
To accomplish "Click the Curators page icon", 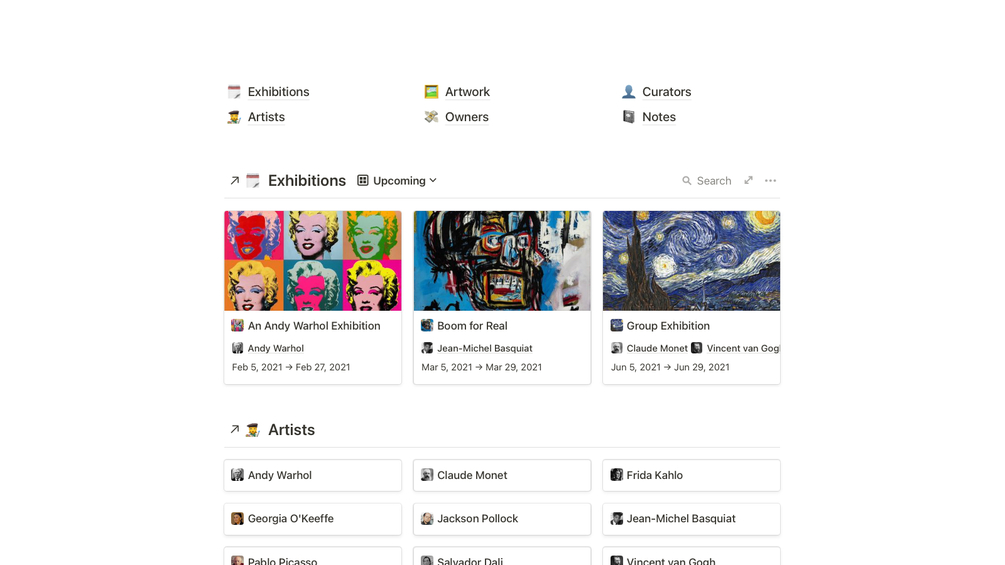I will [629, 92].
